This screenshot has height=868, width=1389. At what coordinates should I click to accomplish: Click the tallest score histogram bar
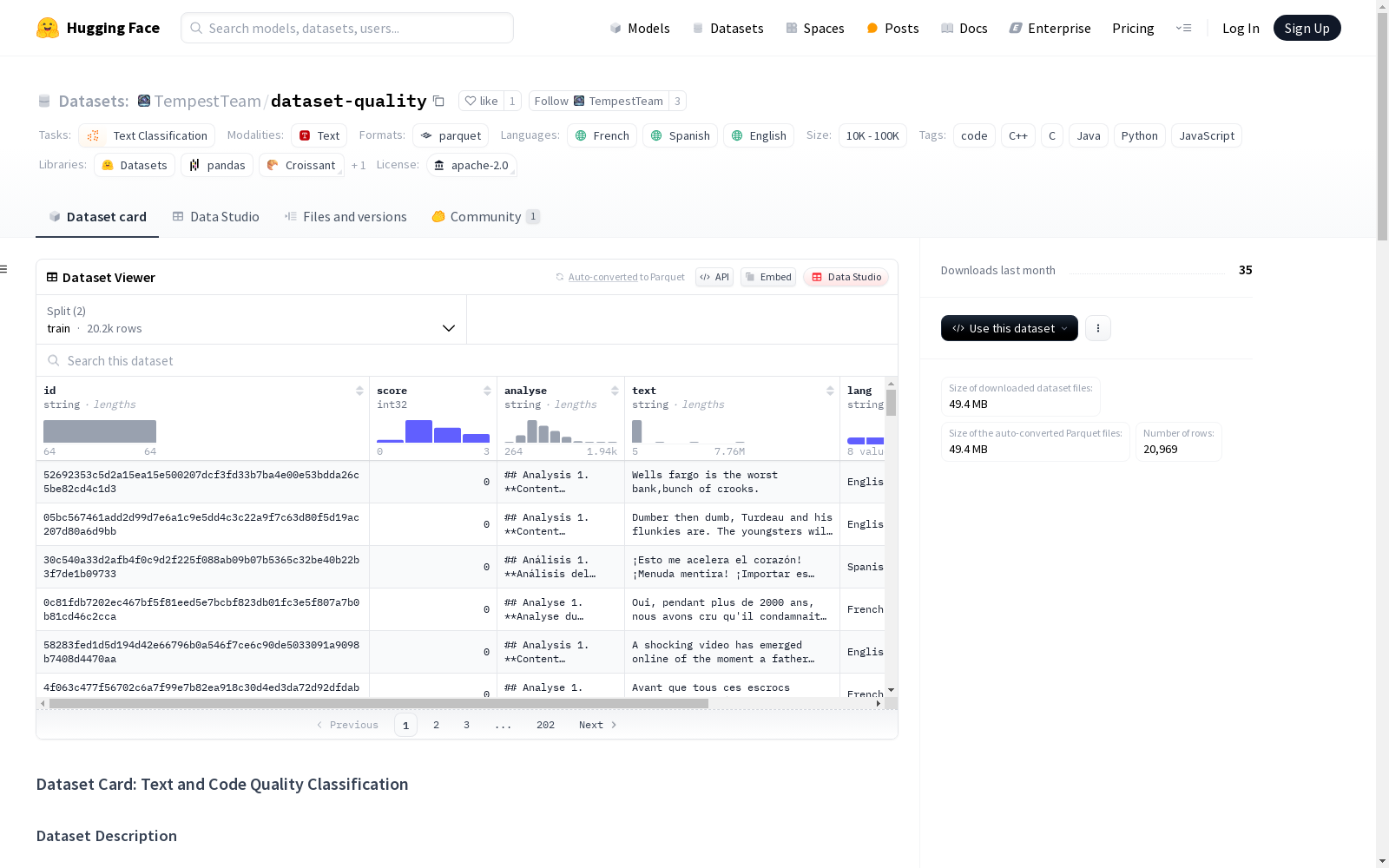[418, 431]
